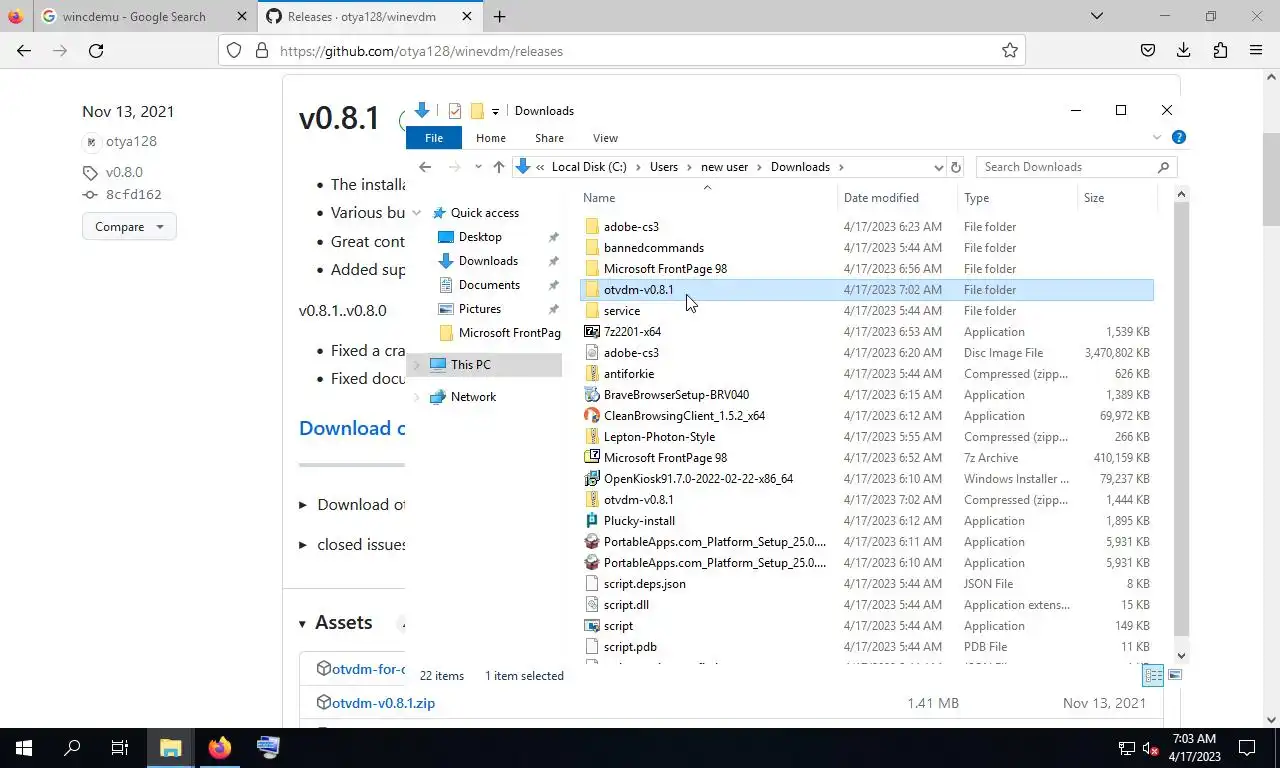Viewport: 1280px width, 768px height.
Task: Open the Customize Quick Access Toolbar dropdown
Action: tap(495, 111)
